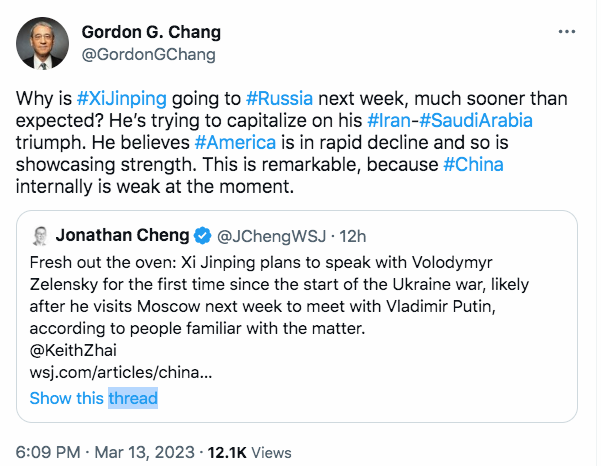Screen dimensions: 601x466
Task: Click Jonathan Cheng's small avatar
Action: pos(39,236)
